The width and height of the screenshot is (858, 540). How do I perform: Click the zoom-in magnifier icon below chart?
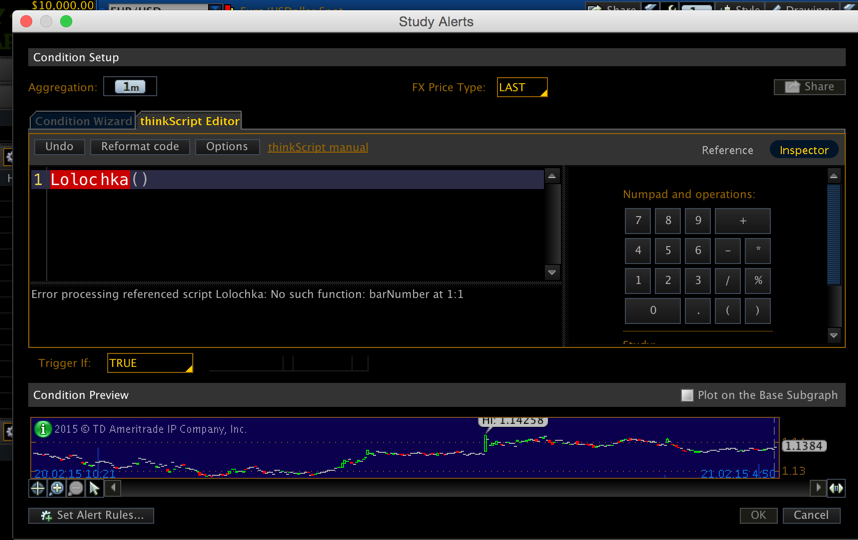pos(57,488)
